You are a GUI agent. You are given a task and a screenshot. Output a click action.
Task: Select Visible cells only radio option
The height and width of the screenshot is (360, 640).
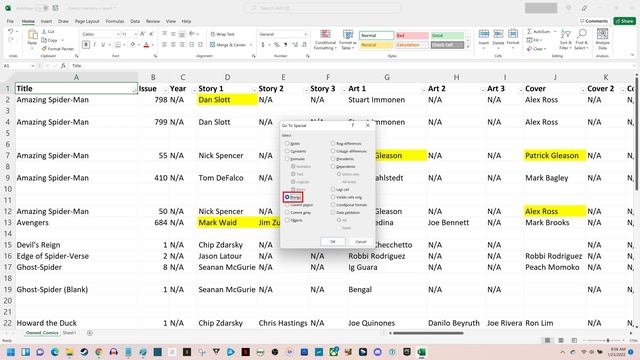333,197
